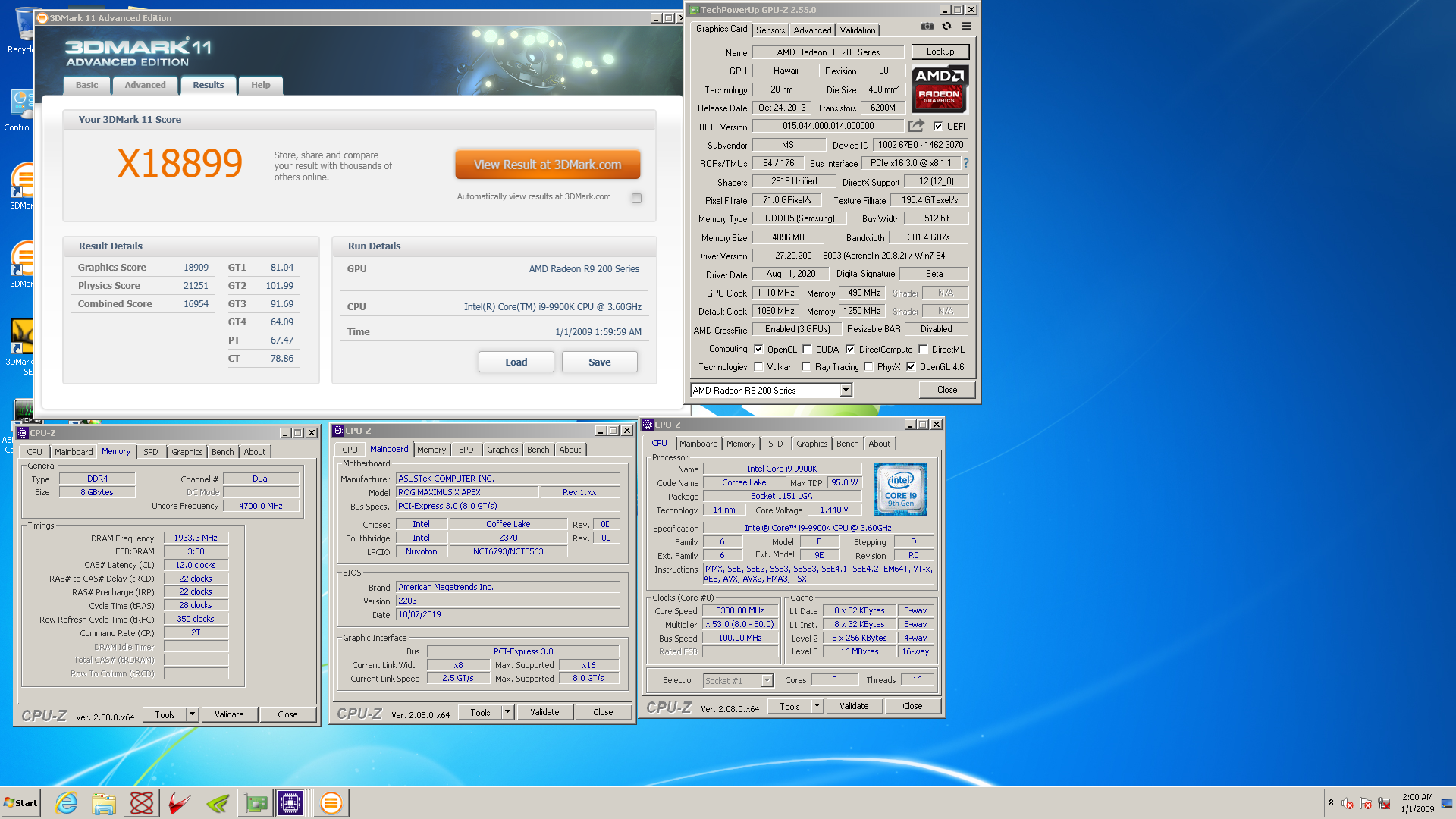Toggle the DirectML checkbox
The image size is (1456, 819).
pos(923,350)
